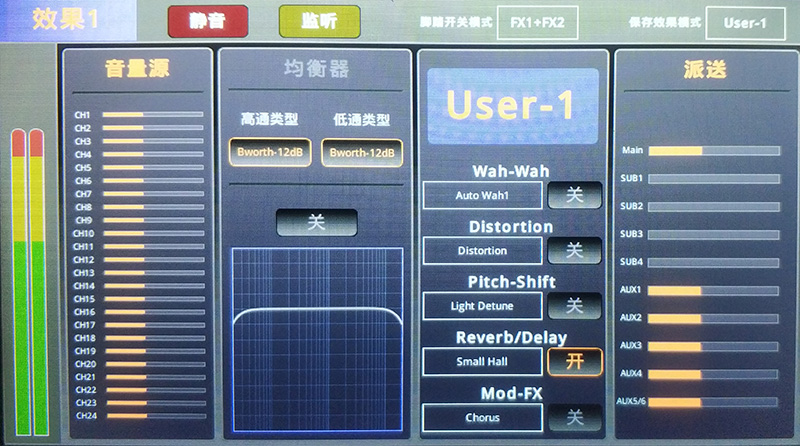Image resolution: width=800 pixels, height=446 pixels.
Task: Open the FX1+FX2 footswitch mode selector
Action: click(x=537, y=22)
